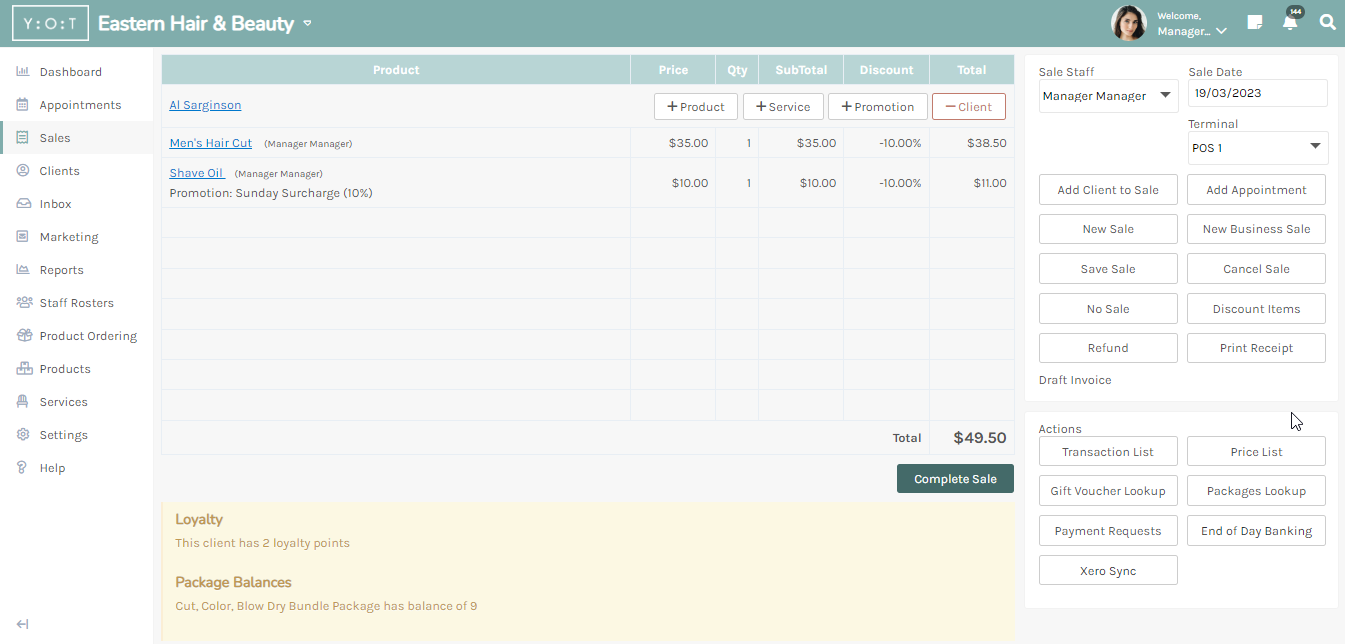The height and width of the screenshot is (644, 1345).
Task: Open the notes icon in header
Action: click(x=1255, y=22)
